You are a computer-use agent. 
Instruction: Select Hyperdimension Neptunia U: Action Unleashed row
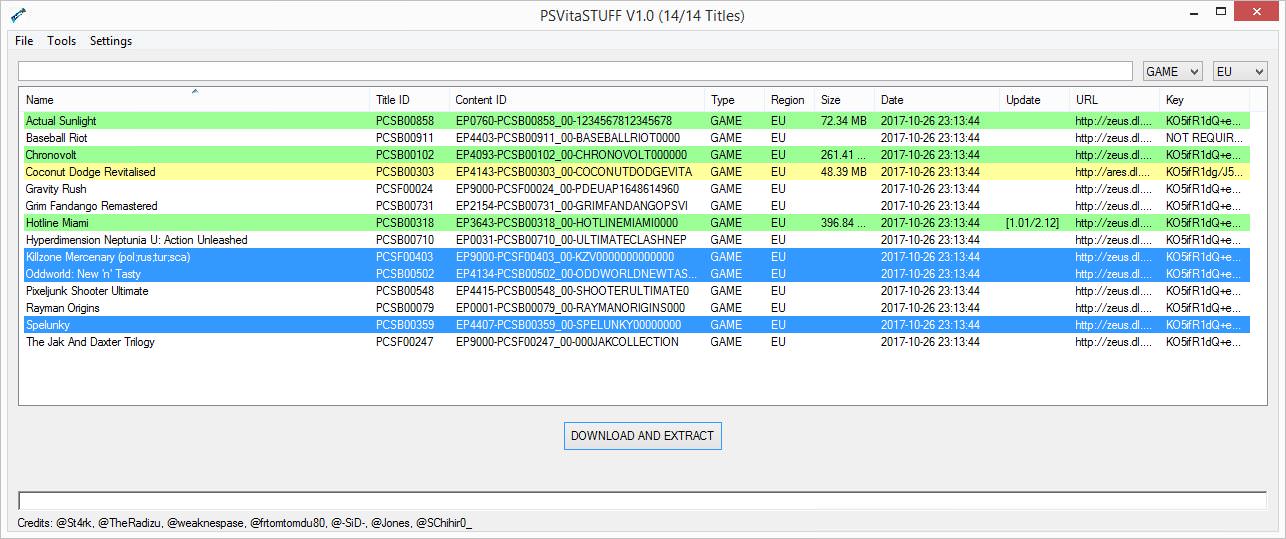click(636, 240)
